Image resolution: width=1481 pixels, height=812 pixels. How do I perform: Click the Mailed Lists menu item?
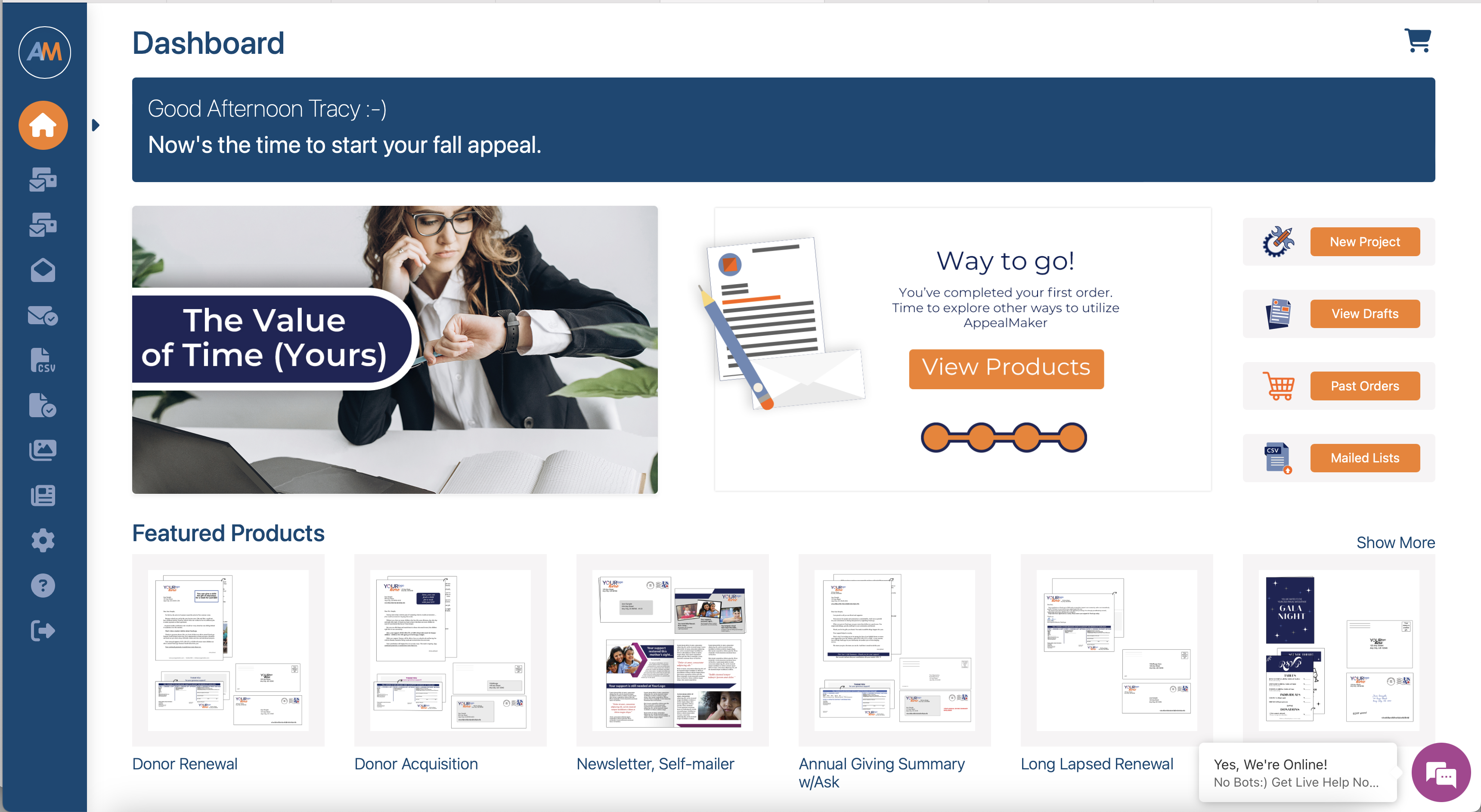point(1364,458)
